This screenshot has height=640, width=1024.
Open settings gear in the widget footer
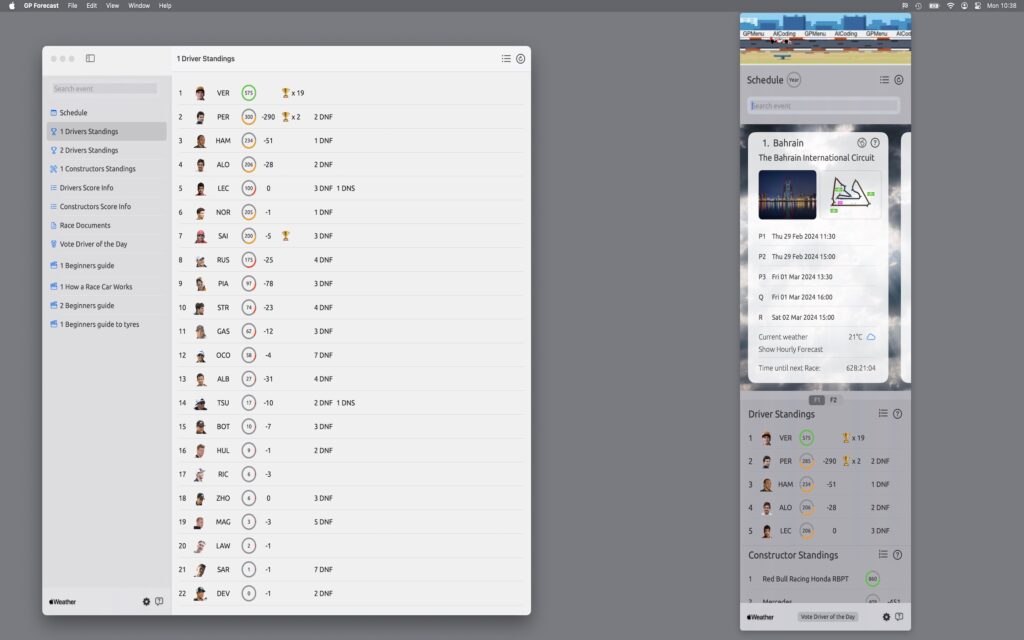click(886, 616)
